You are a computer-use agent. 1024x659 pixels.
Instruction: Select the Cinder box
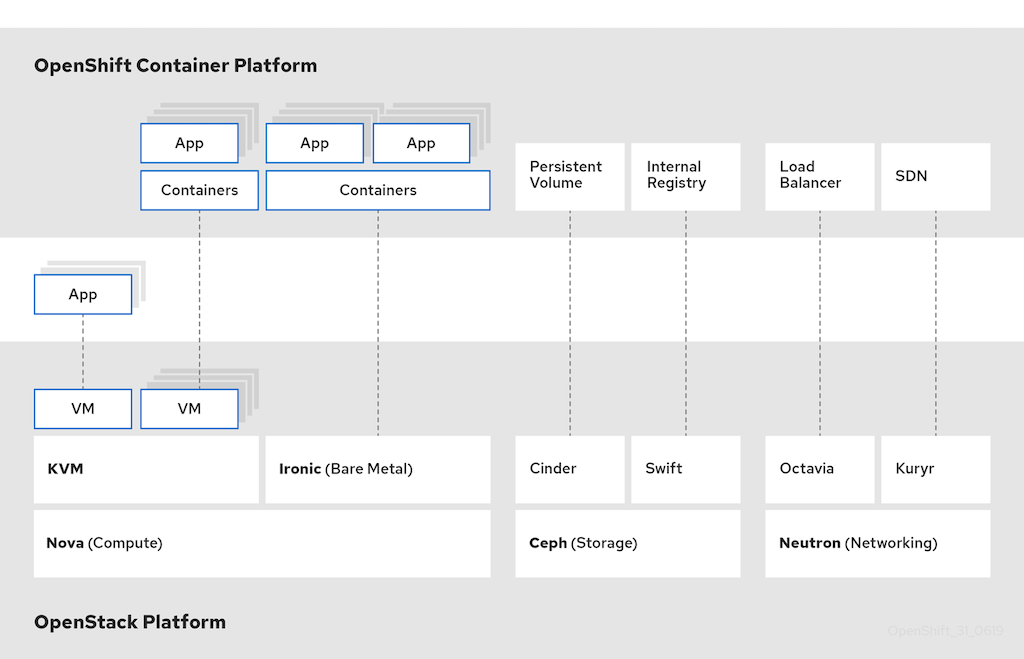coord(569,469)
